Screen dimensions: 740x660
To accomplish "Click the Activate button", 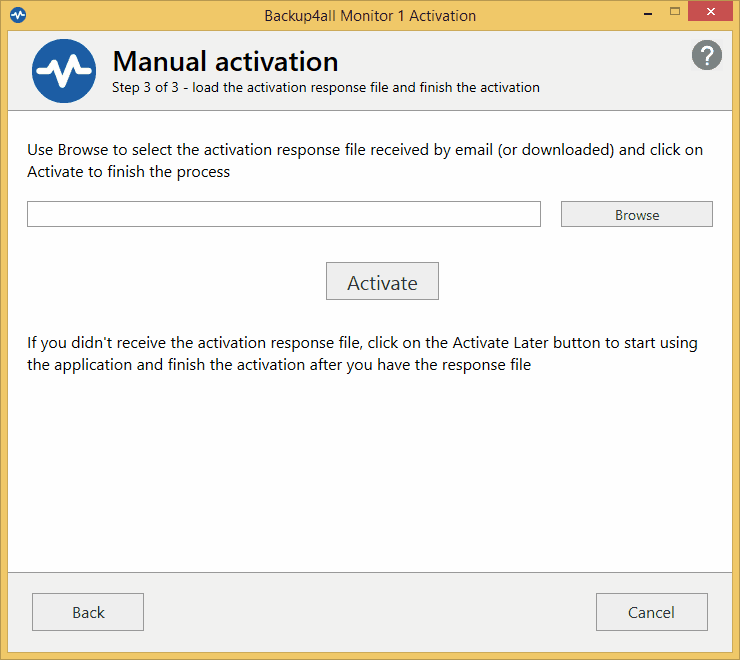I will pos(382,281).
